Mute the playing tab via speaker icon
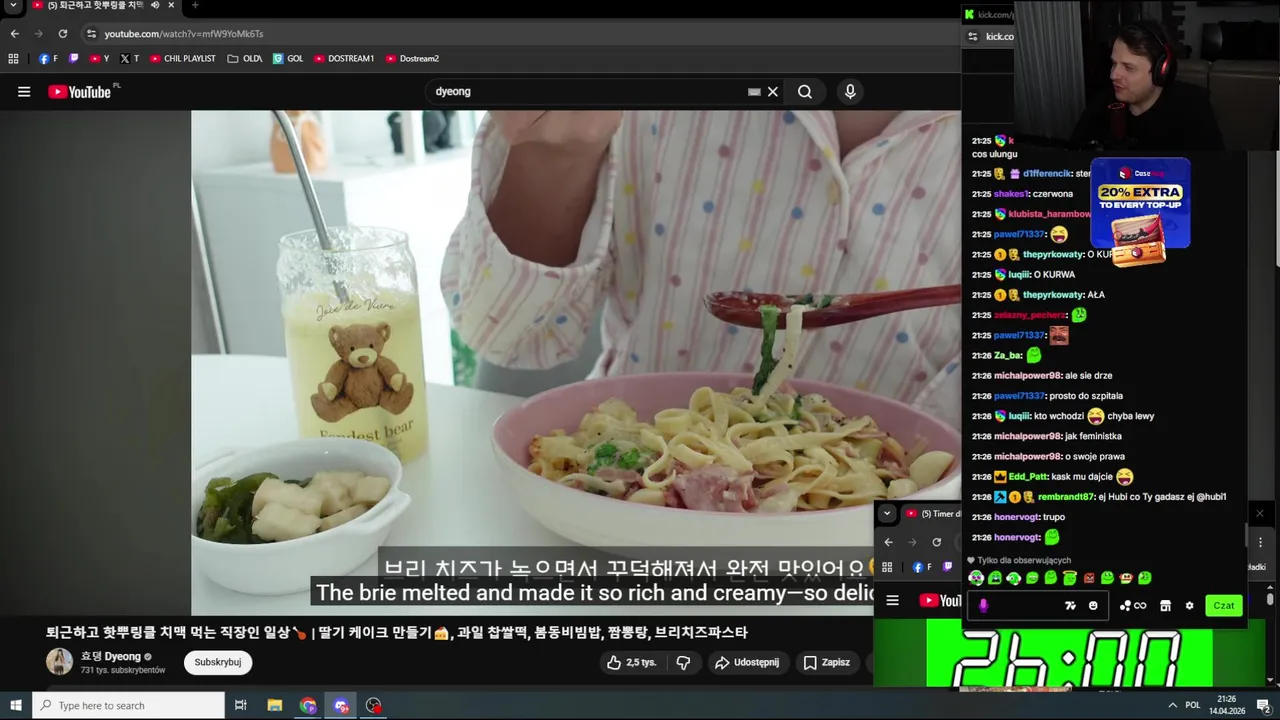The image size is (1280, 720). [154, 6]
